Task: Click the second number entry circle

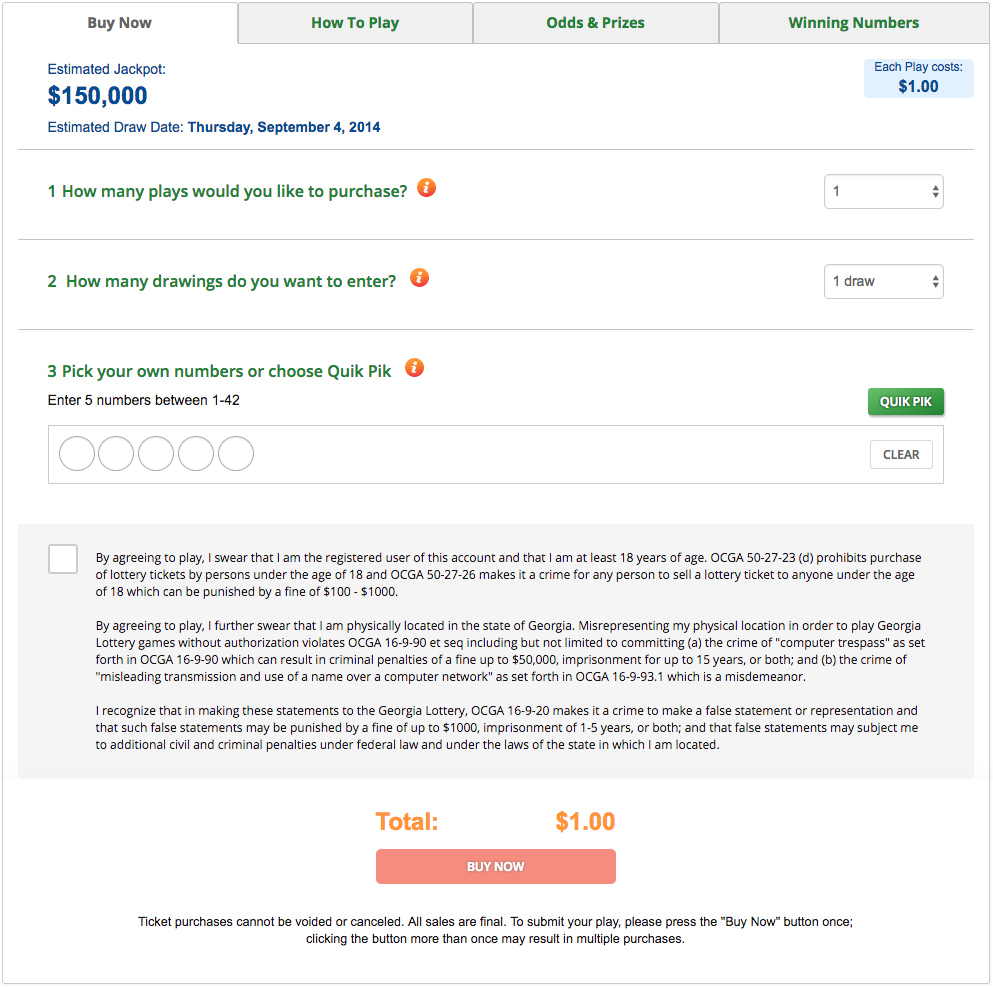Action: click(116, 454)
